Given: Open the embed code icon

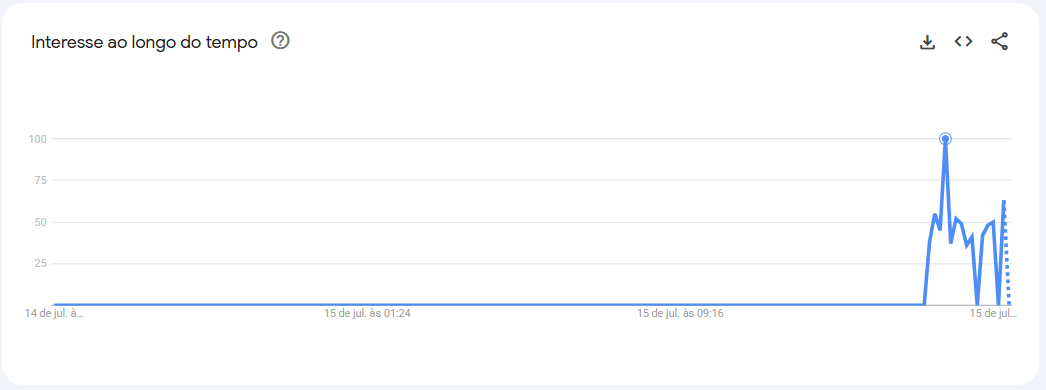Looking at the screenshot, I should click(x=963, y=42).
